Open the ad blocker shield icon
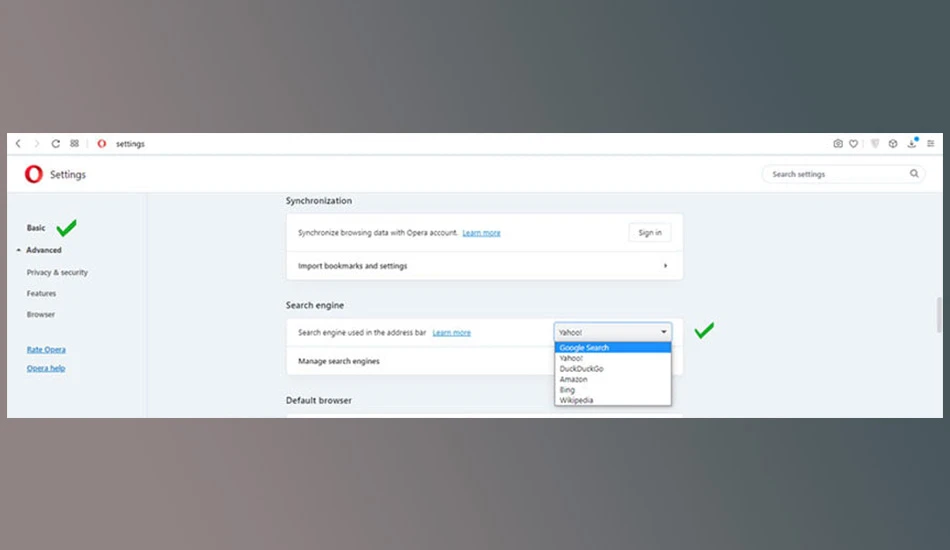The height and width of the screenshot is (550, 950). (x=875, y=144)
